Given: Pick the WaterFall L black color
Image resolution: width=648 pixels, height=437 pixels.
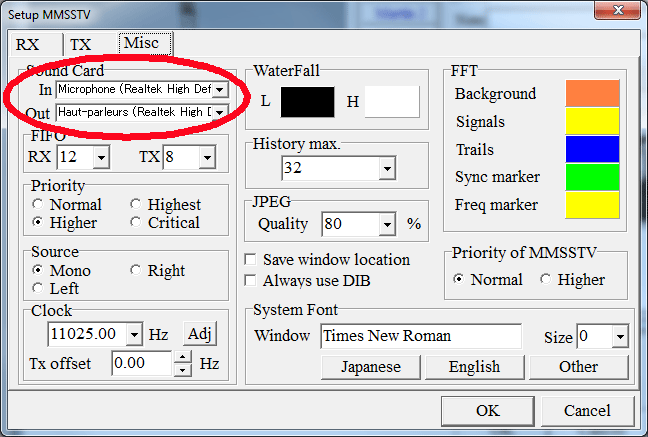Looking at the screenshot, I should [x=307, y=102].
